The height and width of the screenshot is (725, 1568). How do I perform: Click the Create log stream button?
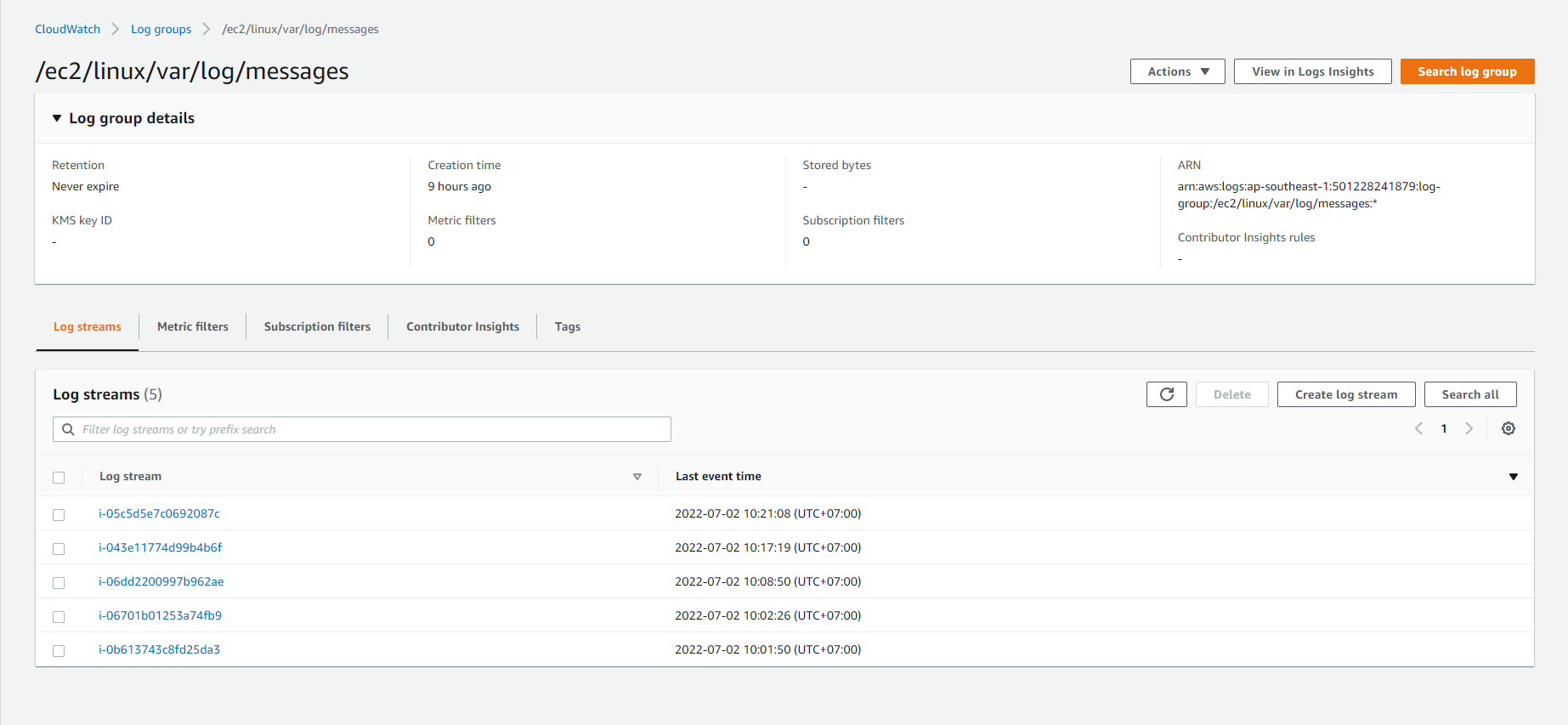(1345, 394)
